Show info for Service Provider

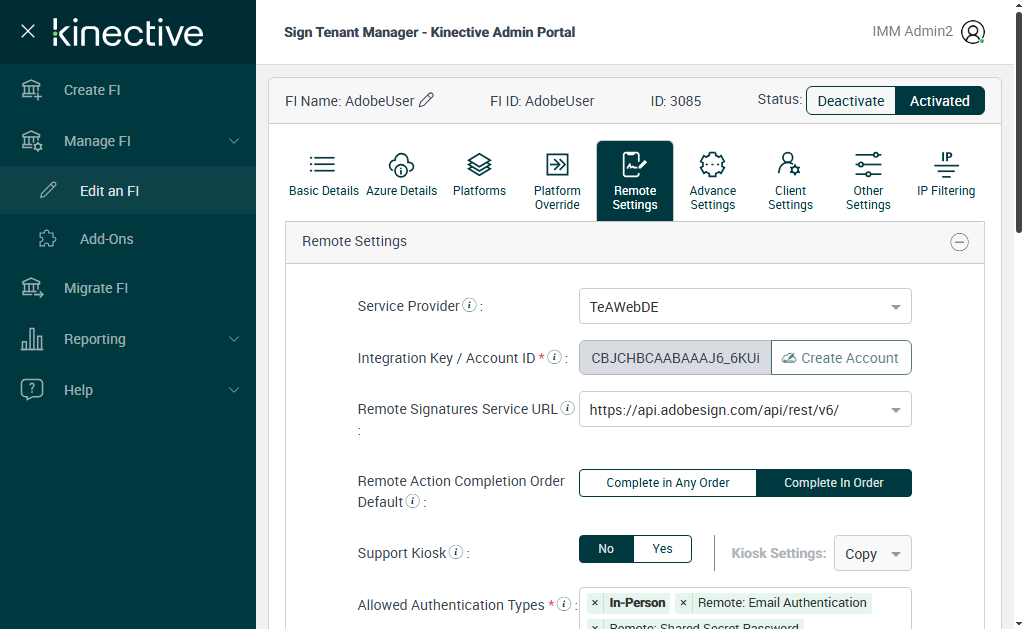[470, 305]
